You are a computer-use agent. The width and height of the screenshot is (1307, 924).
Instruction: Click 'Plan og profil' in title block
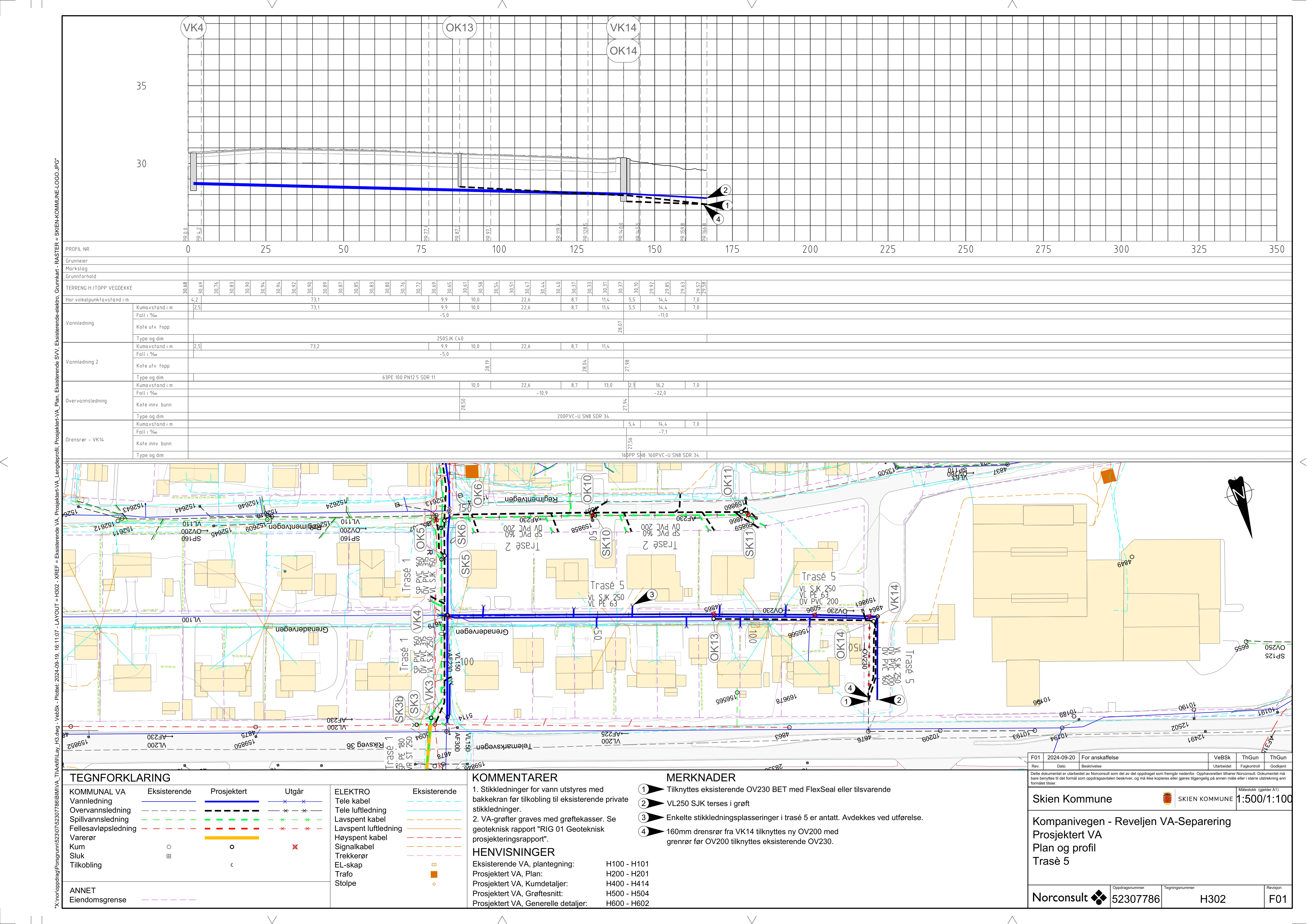(x=1064, y=848)
